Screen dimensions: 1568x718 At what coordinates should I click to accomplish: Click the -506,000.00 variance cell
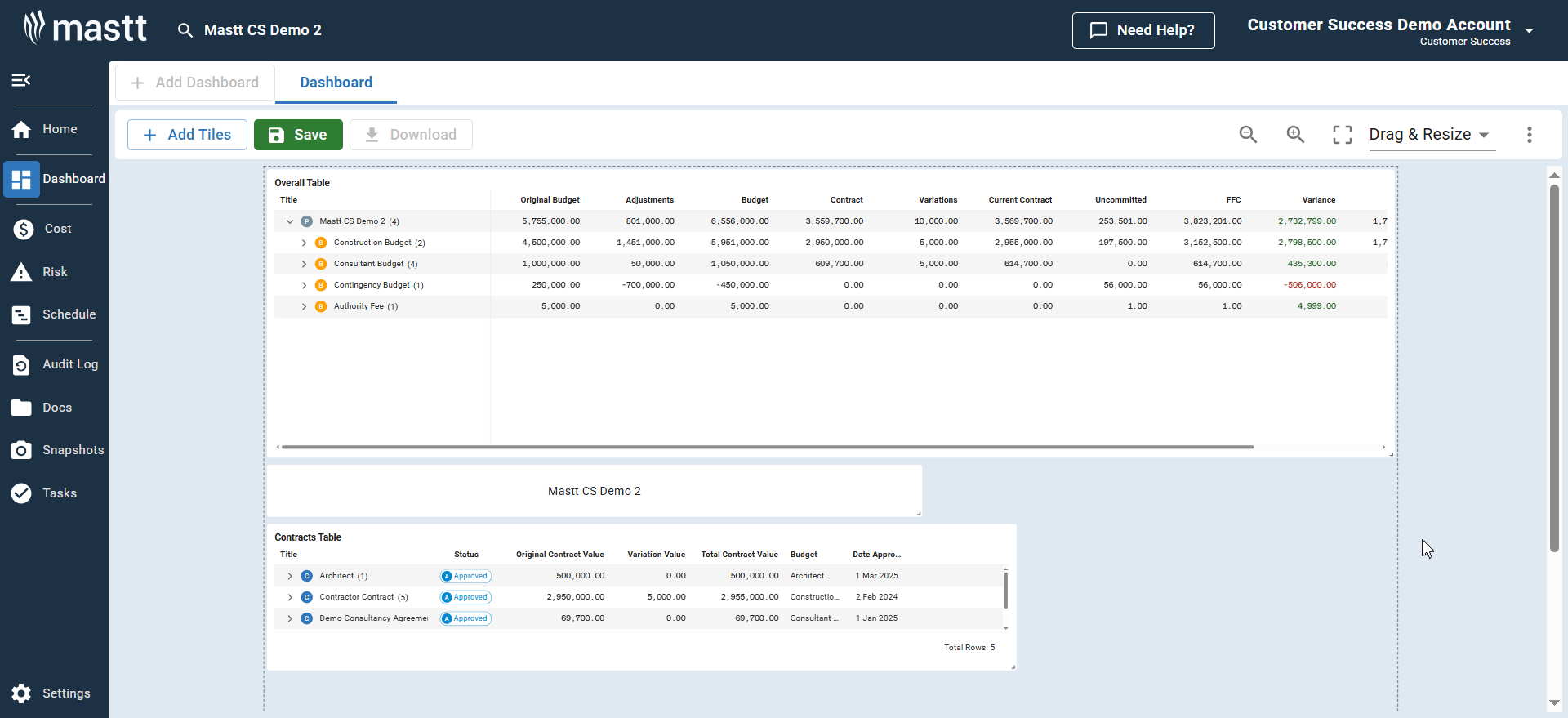pos(1309,285)
